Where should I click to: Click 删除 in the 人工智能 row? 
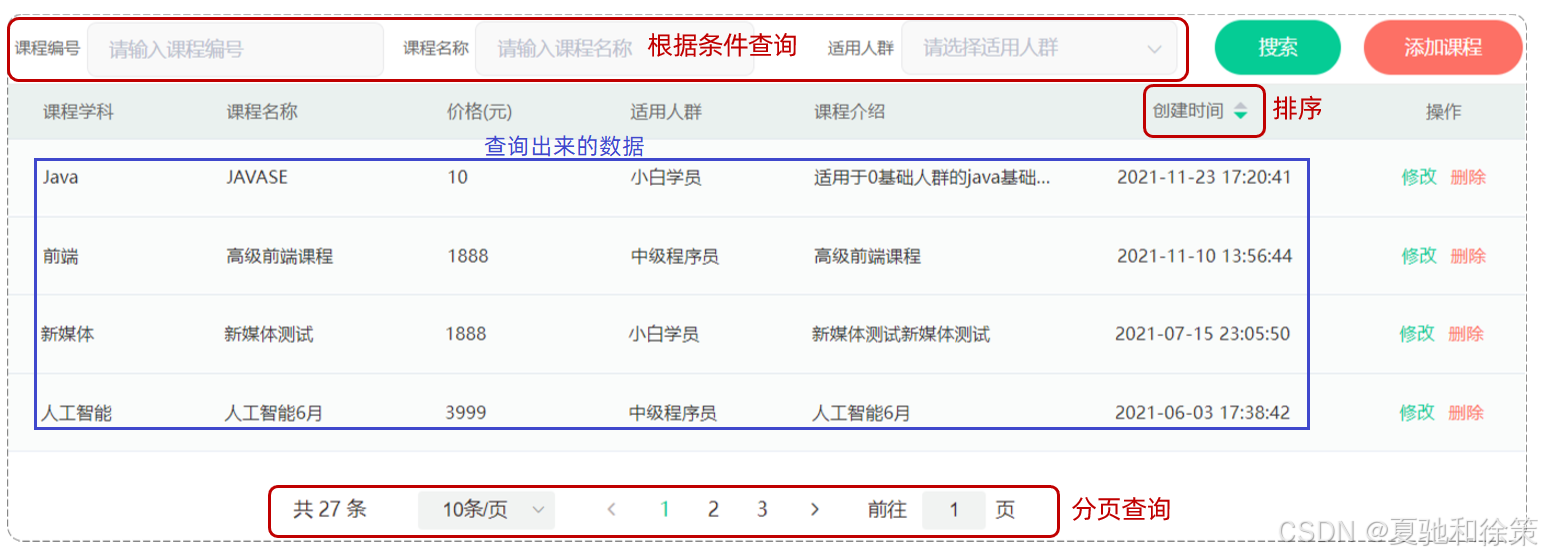point(1465,412)
